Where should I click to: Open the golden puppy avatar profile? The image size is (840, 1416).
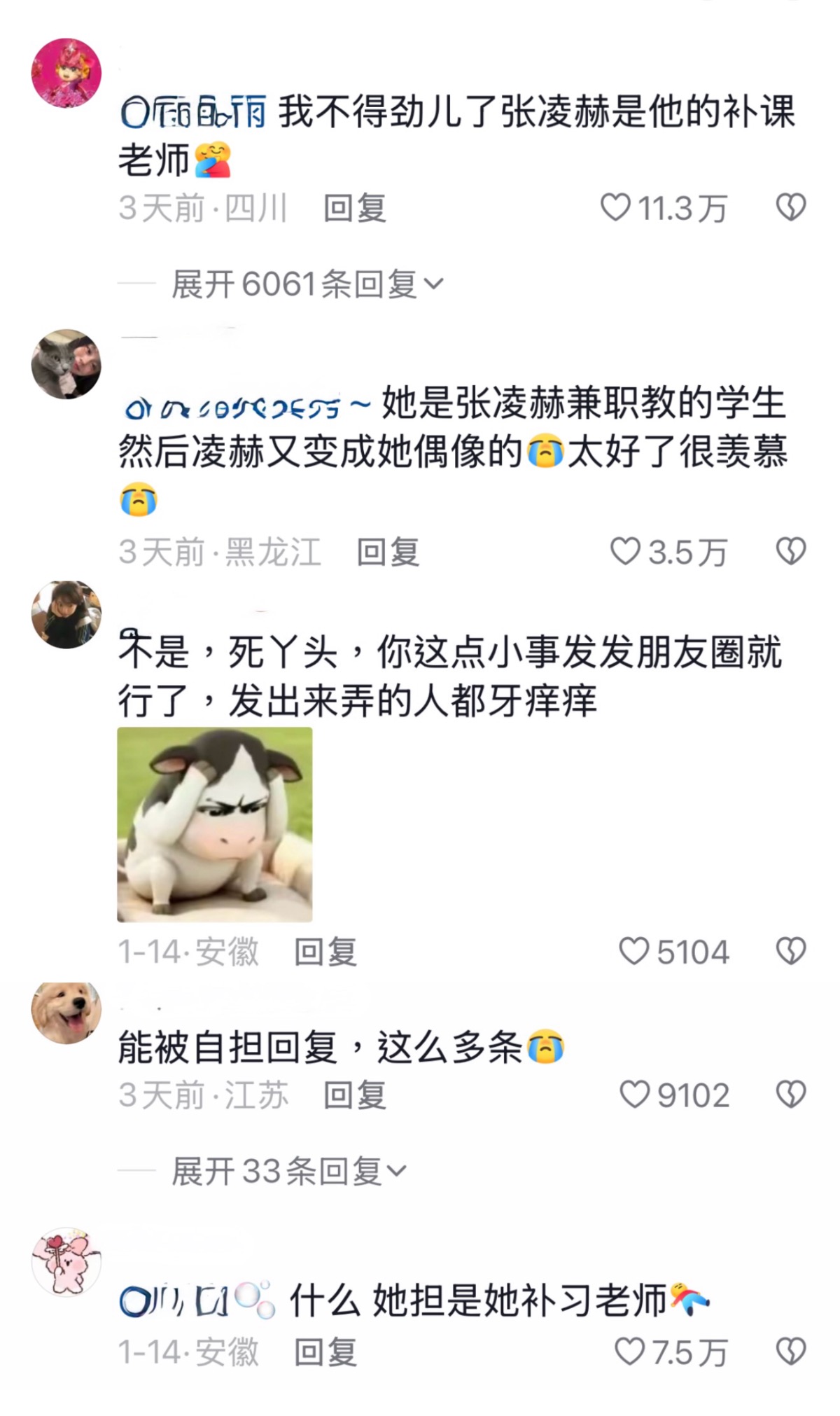click(66, 1013)
